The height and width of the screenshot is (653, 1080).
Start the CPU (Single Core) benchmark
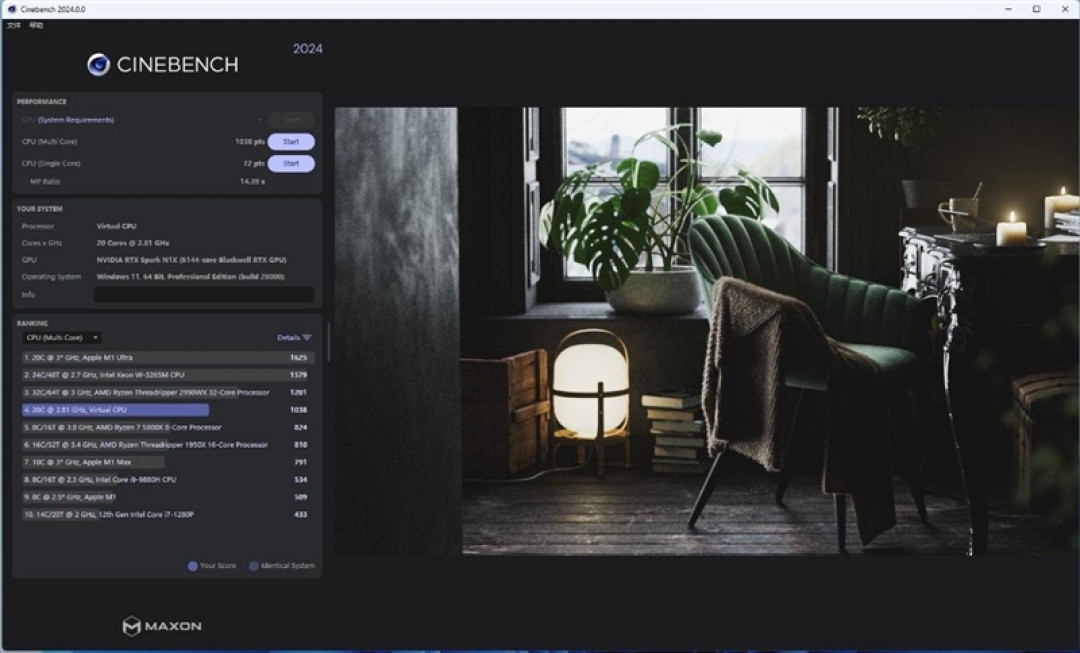(x=291, y=164)
